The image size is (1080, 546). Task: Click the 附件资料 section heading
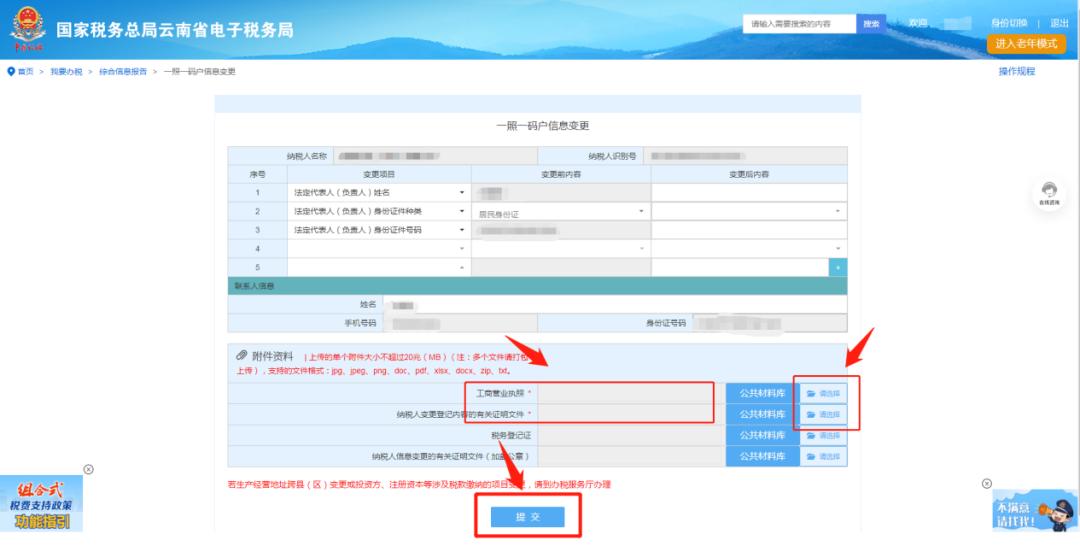(x=273, y=356)
